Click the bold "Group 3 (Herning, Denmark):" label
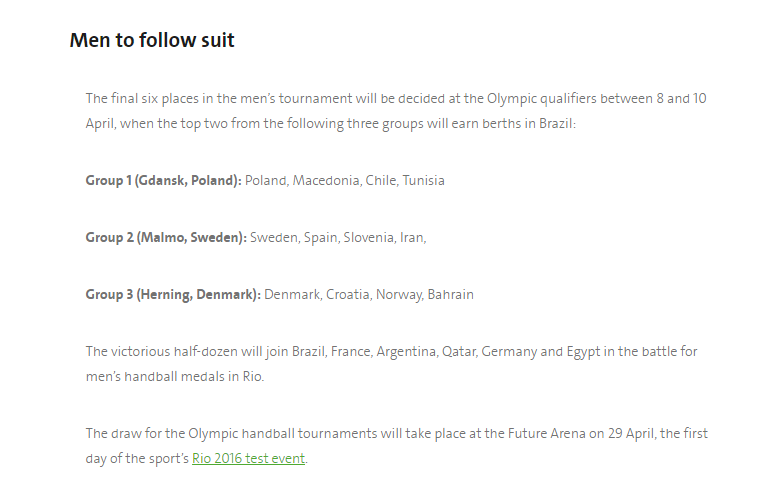Screen dimensions: 773x495 click(x=173, y=295)
